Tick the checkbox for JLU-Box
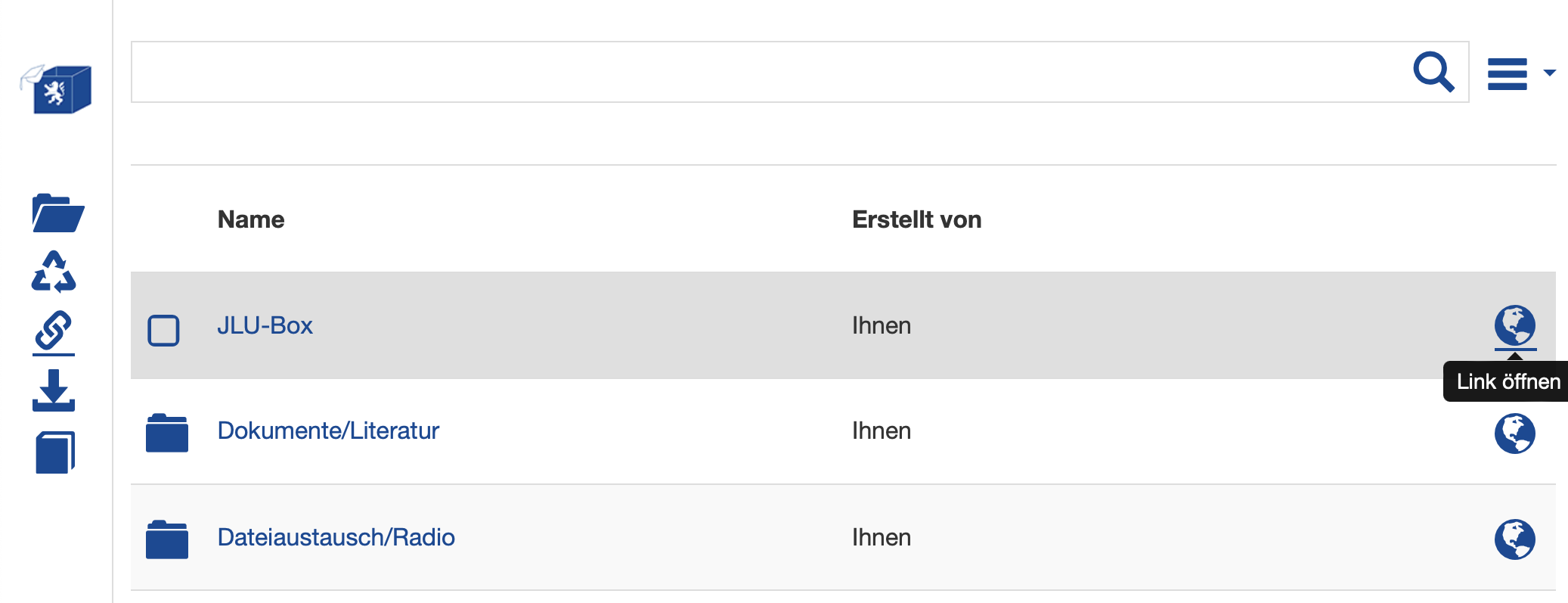 (163, 330)
